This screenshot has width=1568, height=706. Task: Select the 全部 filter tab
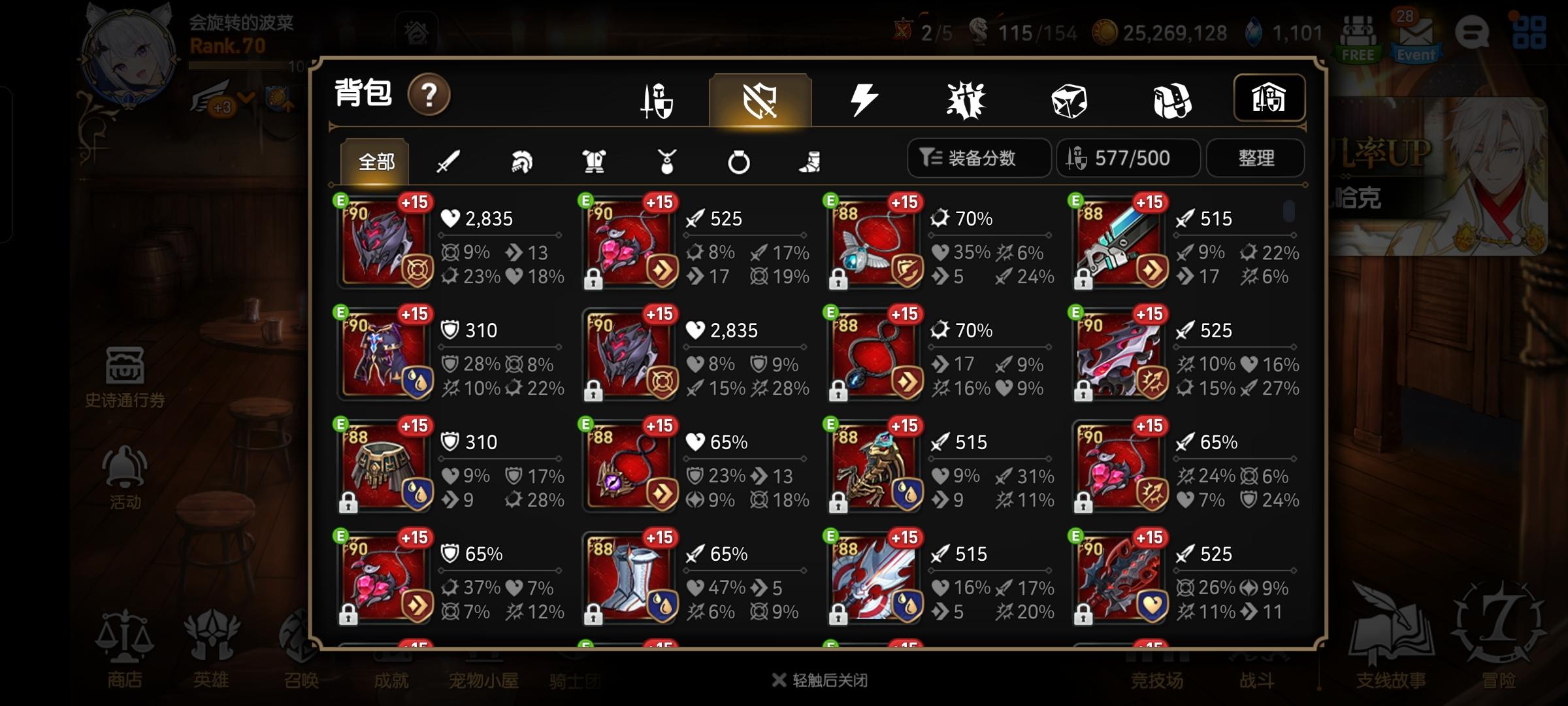click(376, 161)
